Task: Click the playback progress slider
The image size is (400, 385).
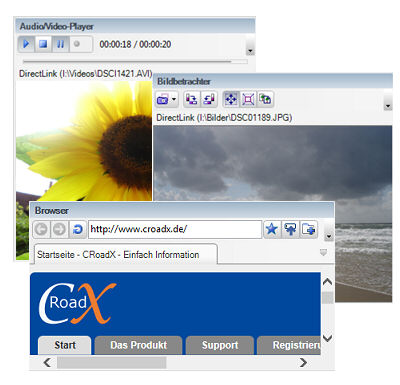Action: [135, 62]
